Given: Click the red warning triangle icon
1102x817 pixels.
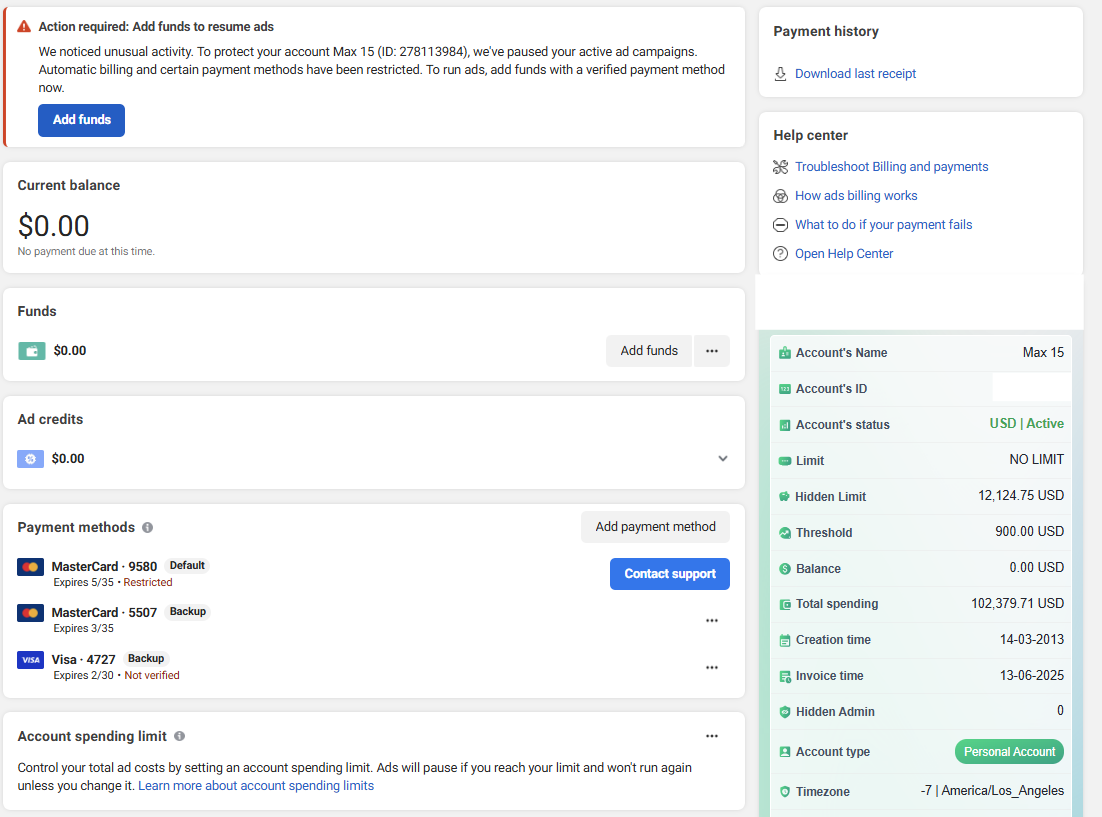Looking at the screenshot, I should click(24, 27).
